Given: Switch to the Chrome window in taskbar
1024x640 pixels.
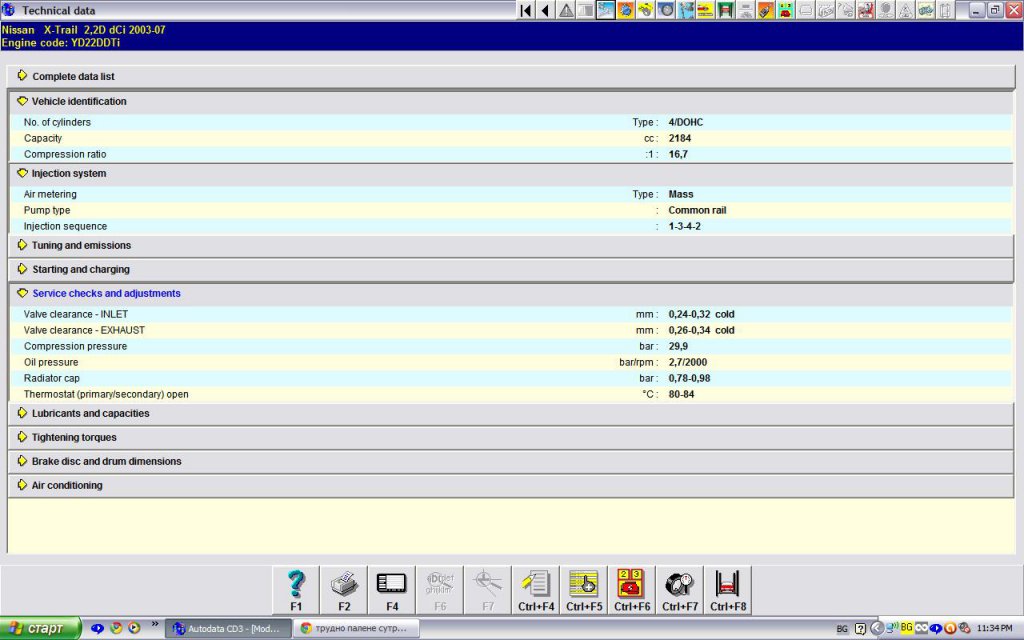Looking at the screenshot, I should [x=357, y=629].
